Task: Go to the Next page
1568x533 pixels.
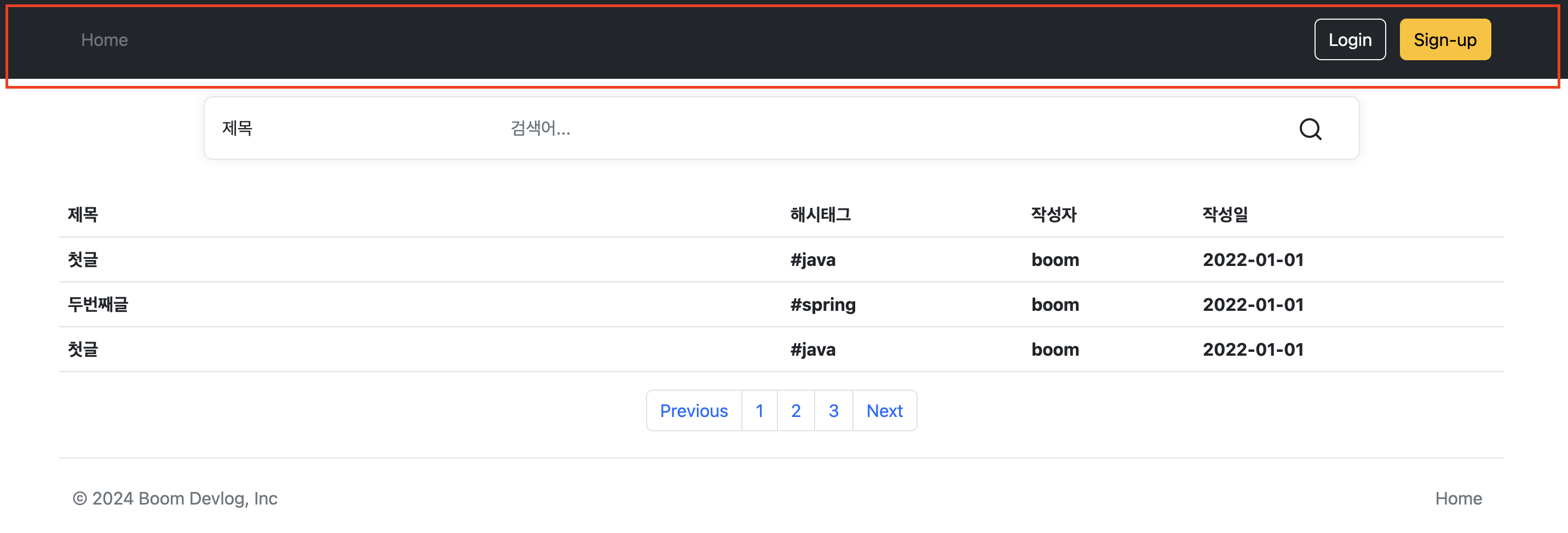Action: (884, 411)
